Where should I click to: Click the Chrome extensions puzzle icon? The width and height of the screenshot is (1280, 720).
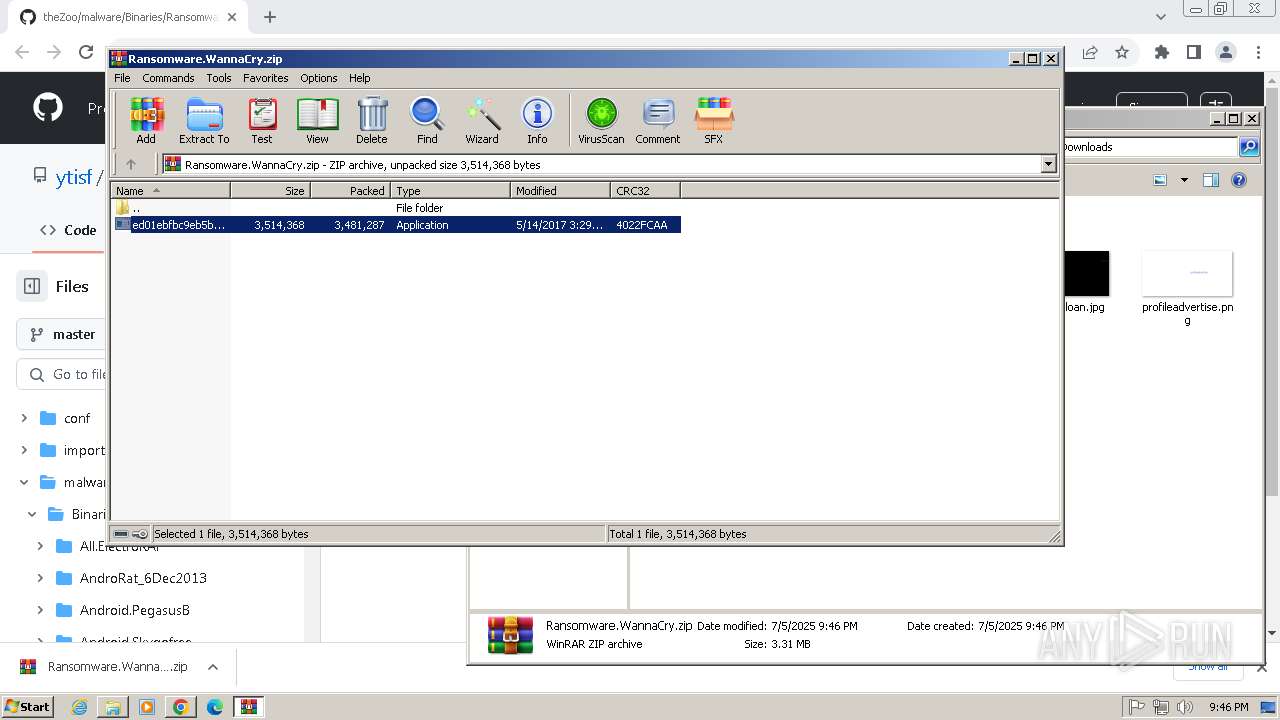click(1161, 52)
